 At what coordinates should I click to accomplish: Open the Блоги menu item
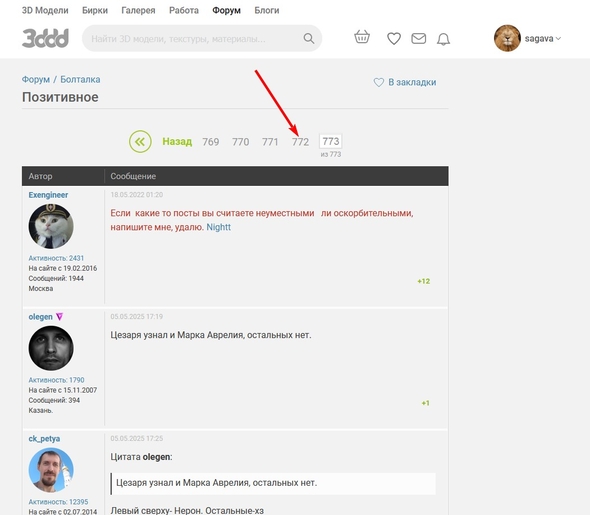(x=266, y=10)
